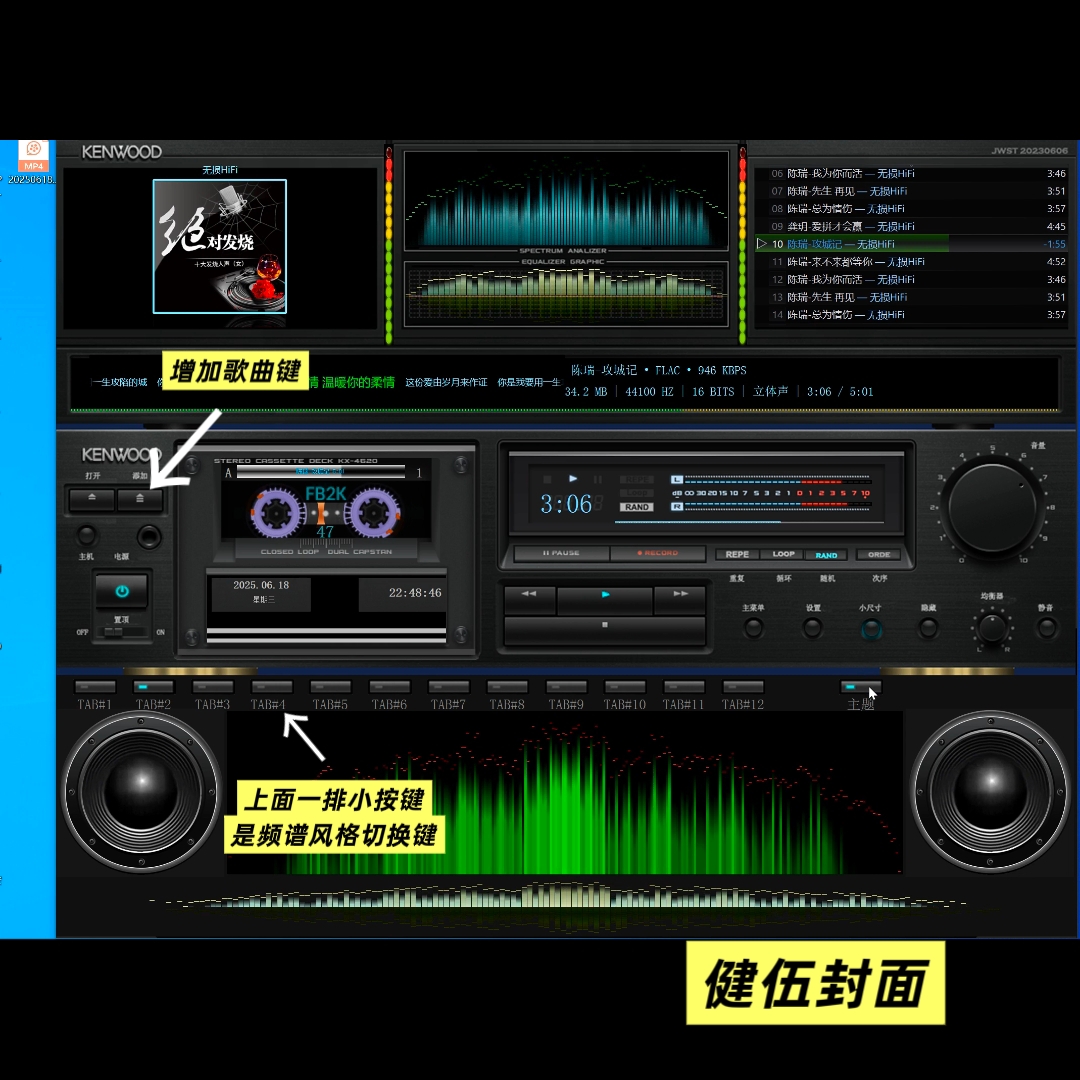1080x1080 pixels.
Task: Enable LOOP playback mode
Action: pyautogui.click(x=783, y=554)
